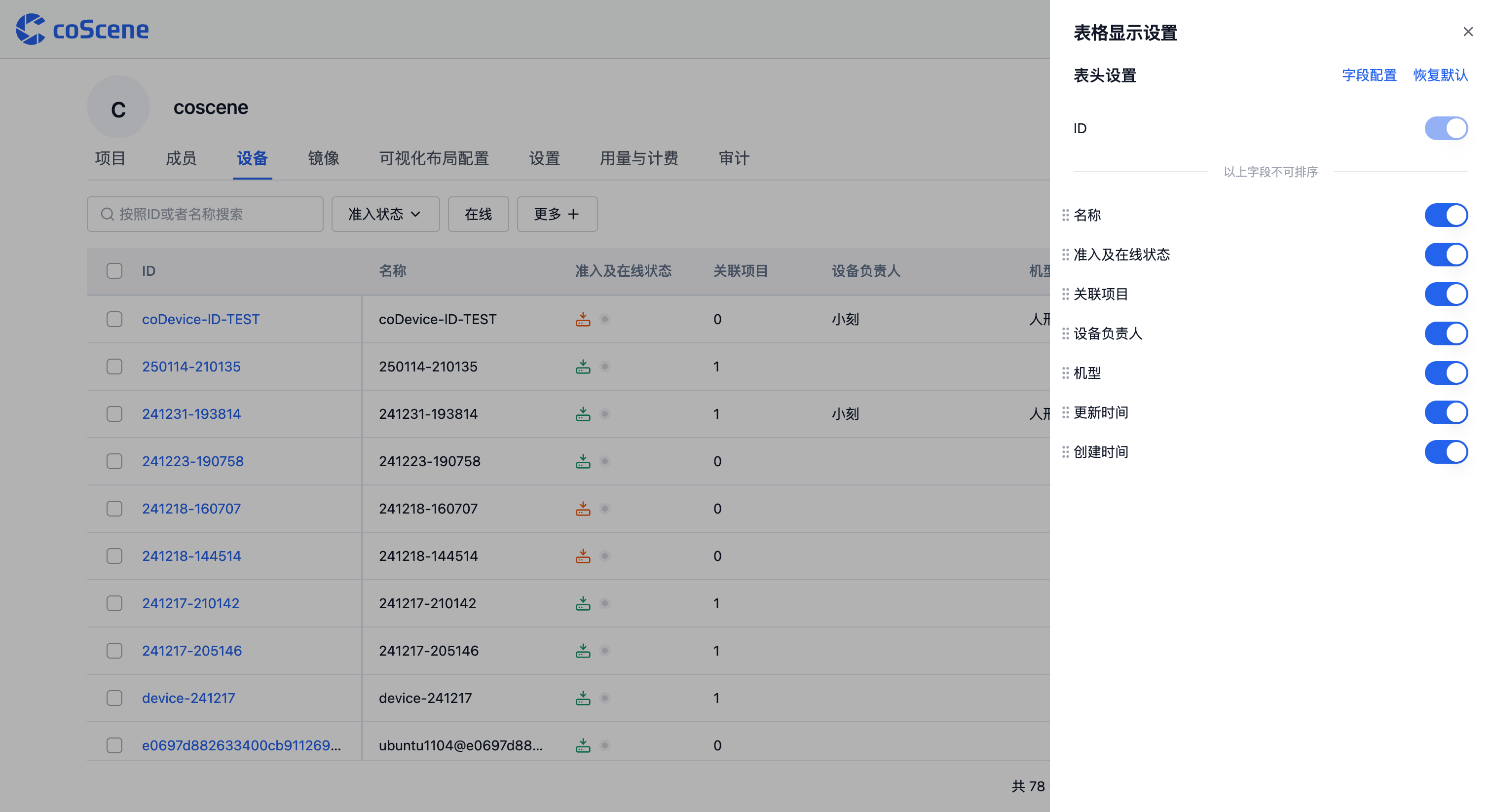Switch to the 成员 tab
1492x812 pixels.
(181, 159)
